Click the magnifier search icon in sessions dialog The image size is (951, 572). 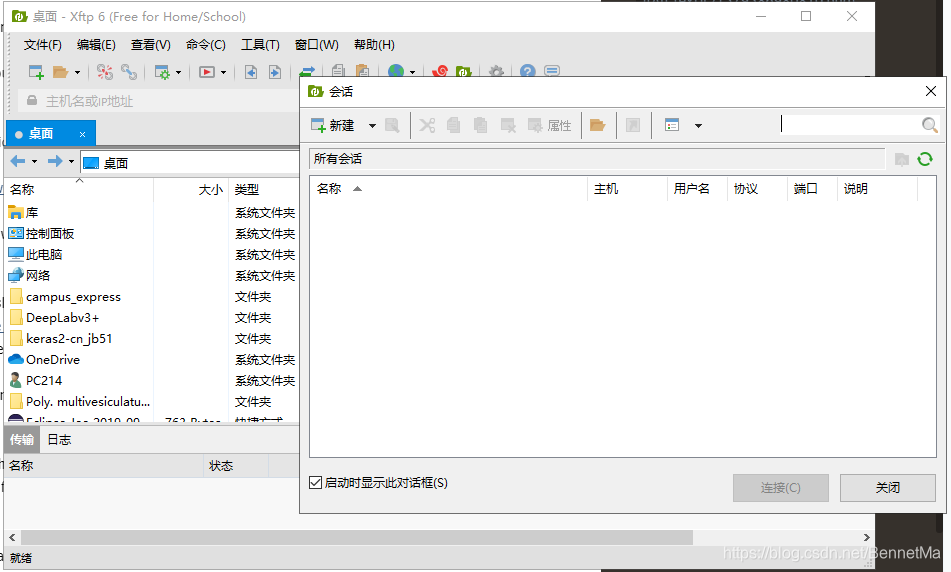[929, 125]
